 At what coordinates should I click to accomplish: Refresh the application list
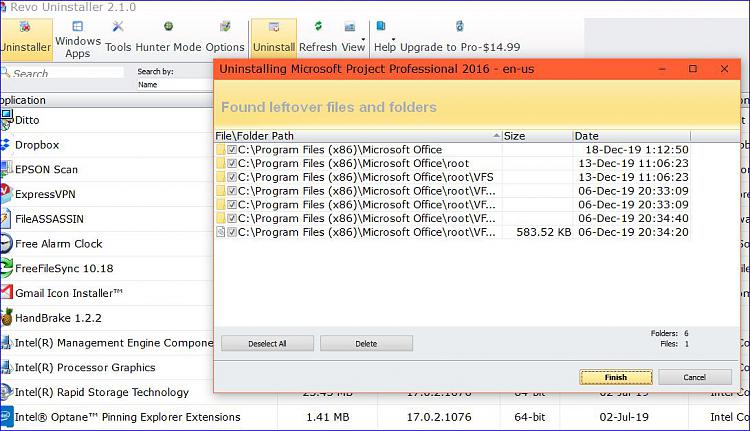pos(318,37)
